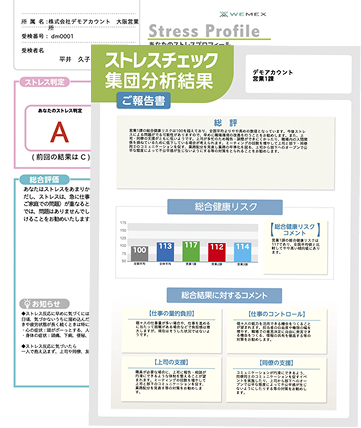Click the 総合健康リスク section header
This screenshot has height=428, width=361.
(225, 207)
